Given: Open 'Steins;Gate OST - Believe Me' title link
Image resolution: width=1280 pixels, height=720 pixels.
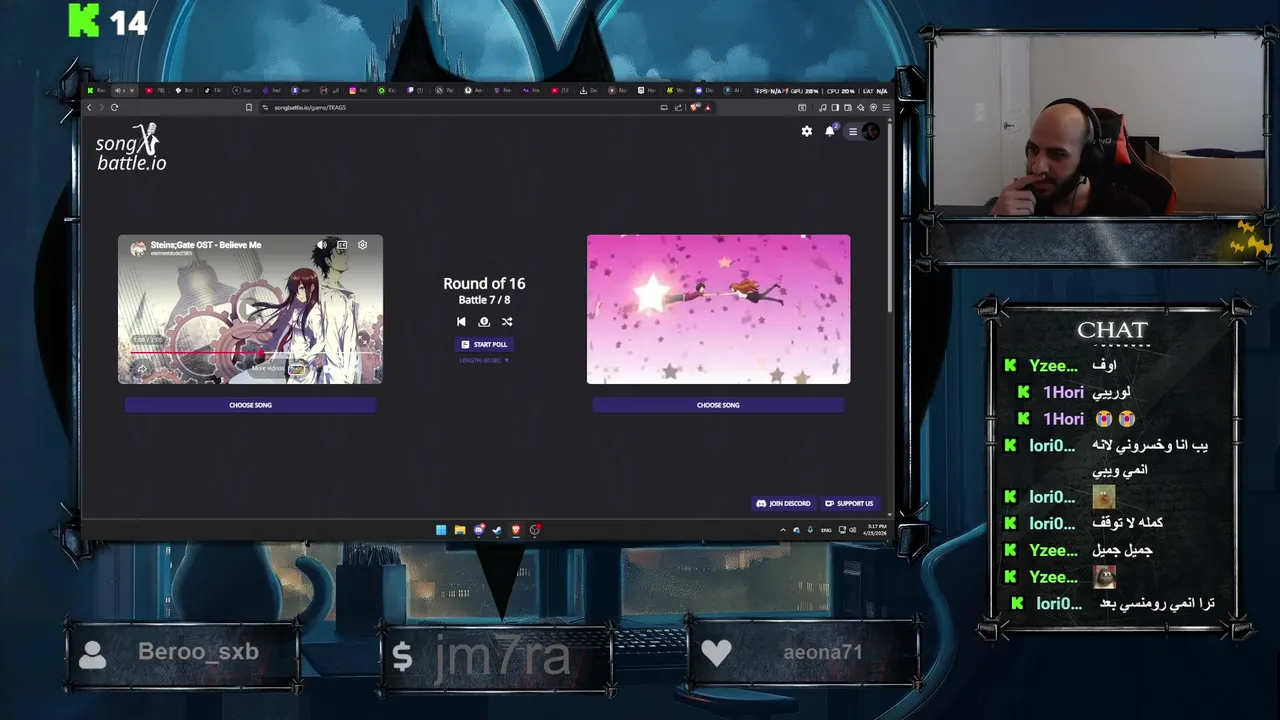Looking at the screenshot, I should [x=206, y=245].
